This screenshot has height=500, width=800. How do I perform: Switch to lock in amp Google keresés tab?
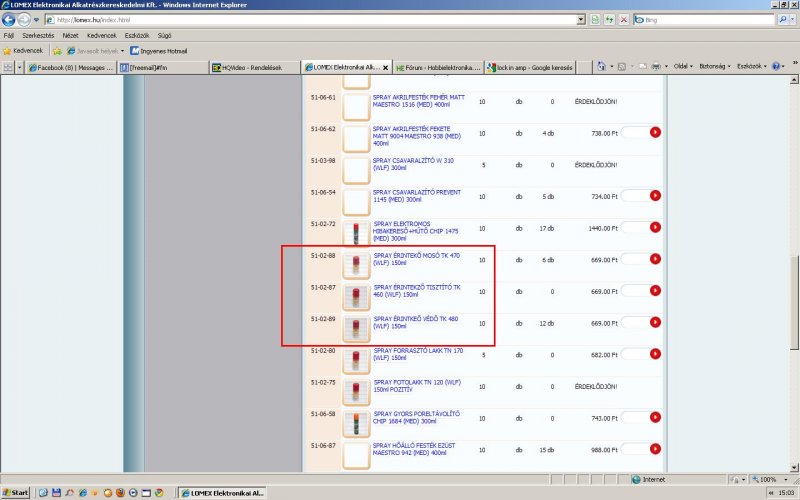(530, 67)
